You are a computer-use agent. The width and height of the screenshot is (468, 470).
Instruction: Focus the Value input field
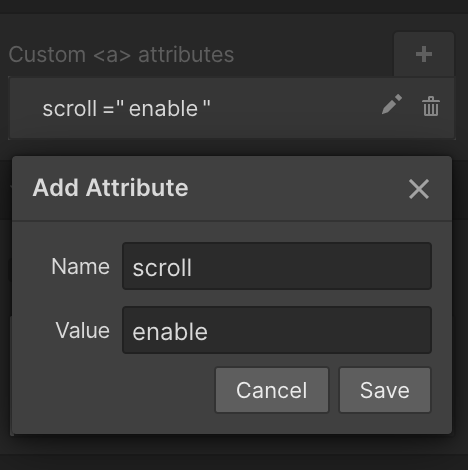point(277,330)
